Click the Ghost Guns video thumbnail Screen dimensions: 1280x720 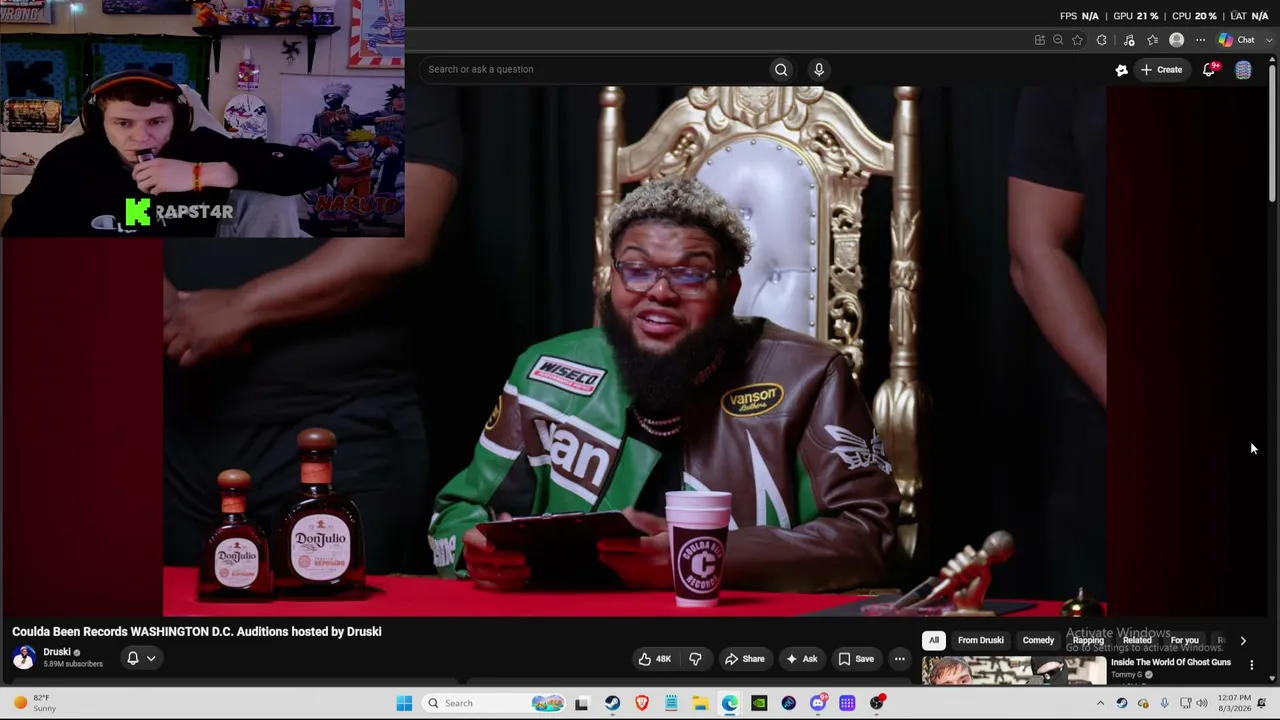pyautogui.click(x=1014, y=670)
